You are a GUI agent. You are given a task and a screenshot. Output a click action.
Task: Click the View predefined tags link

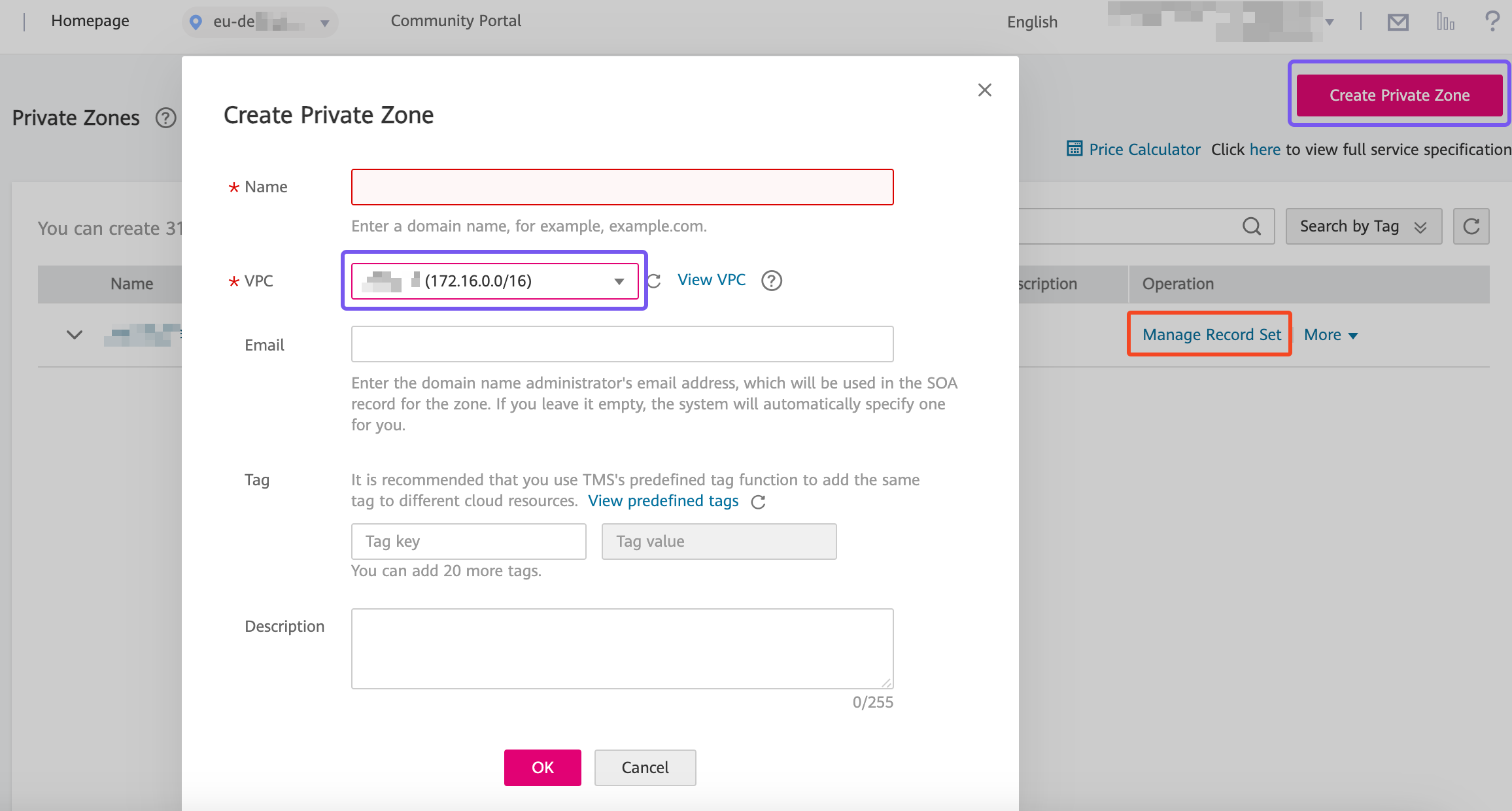(663, 501)
